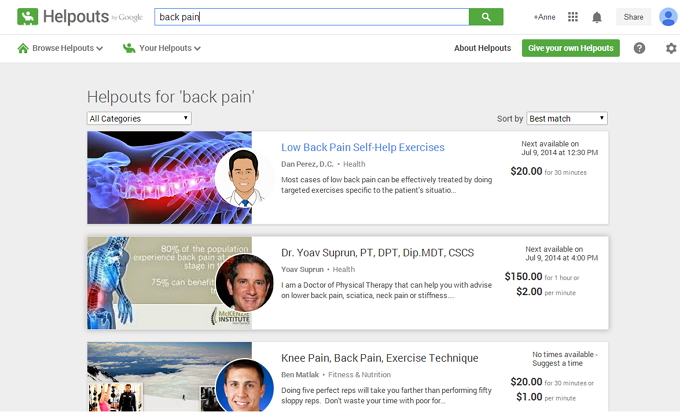Open the All Categories dropdown
The width and height of the screenshot is (680, 412).
coord(139,118)
